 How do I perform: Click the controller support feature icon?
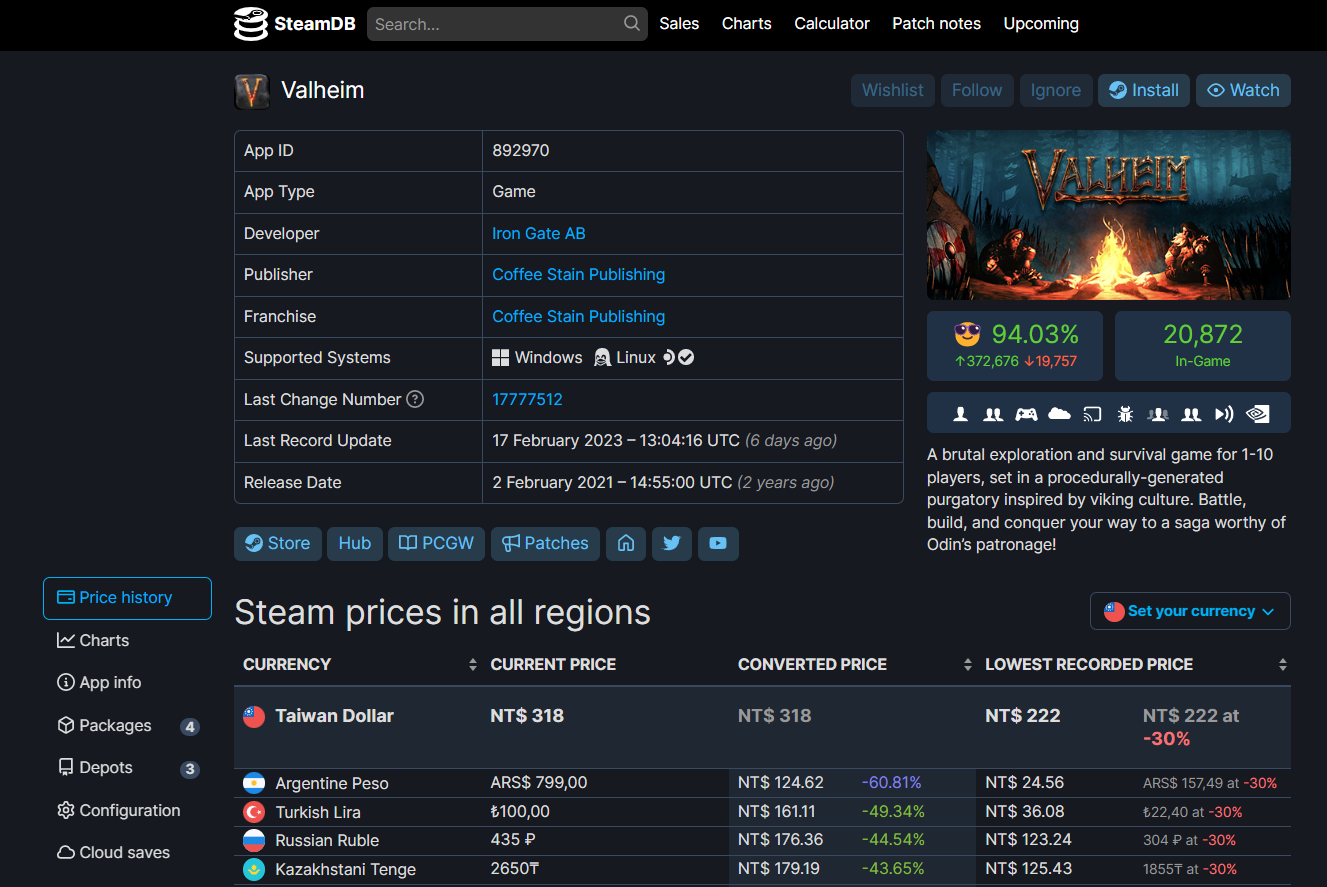coord(1026,413)
